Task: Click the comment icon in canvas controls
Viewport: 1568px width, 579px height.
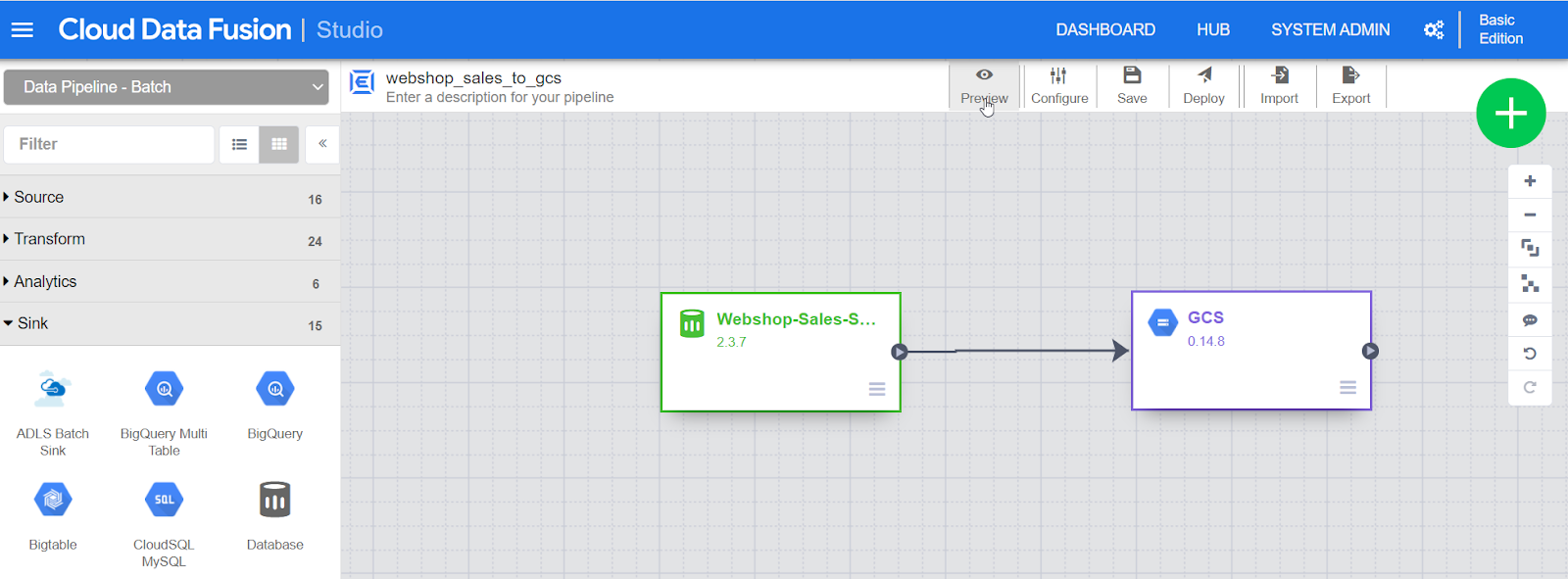Action: point(1530,319)
